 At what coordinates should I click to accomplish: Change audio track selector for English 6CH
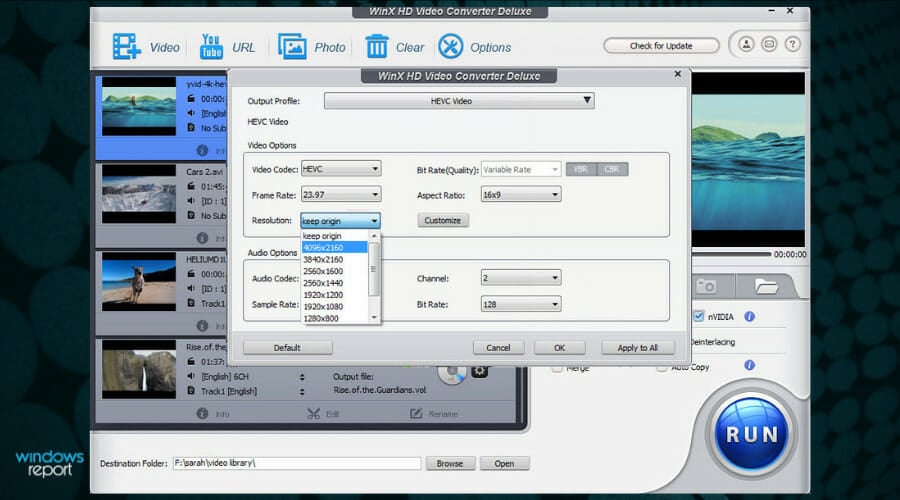[302, 377]
